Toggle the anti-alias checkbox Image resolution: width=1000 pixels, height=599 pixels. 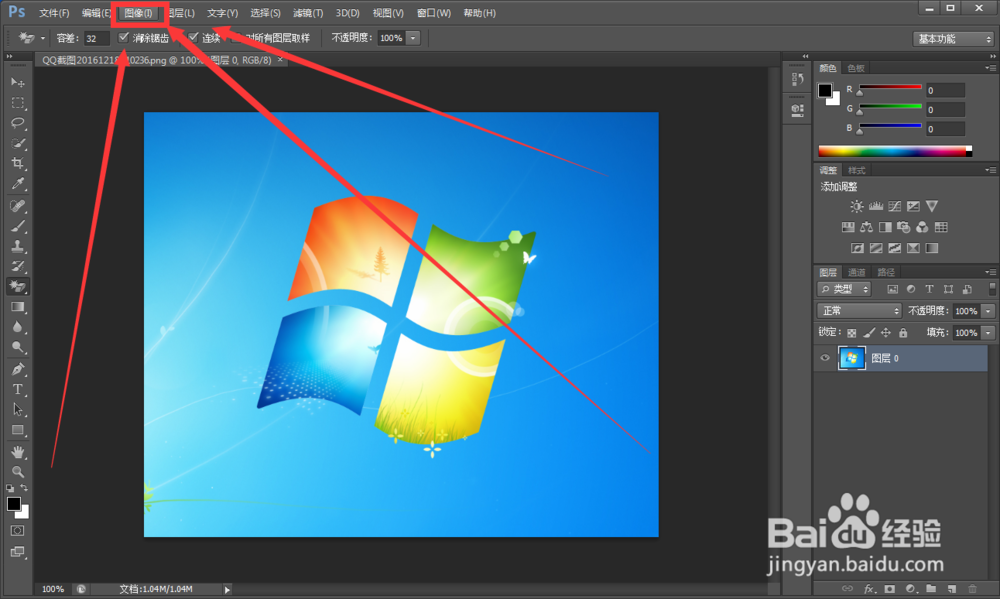[124, 38]
